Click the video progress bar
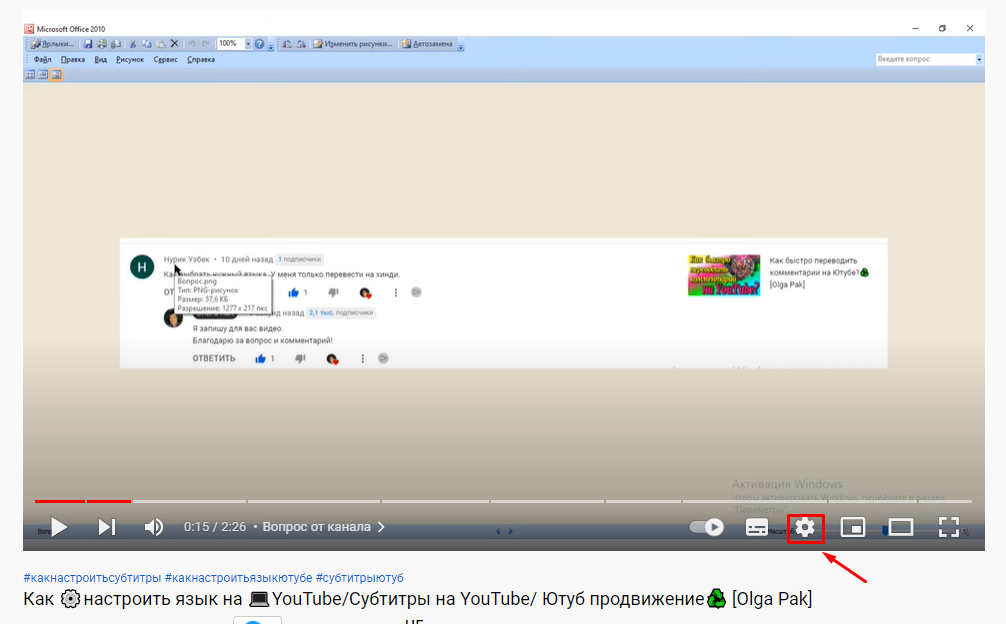The height and width of the screenshot is (624, 1006). 503,501
